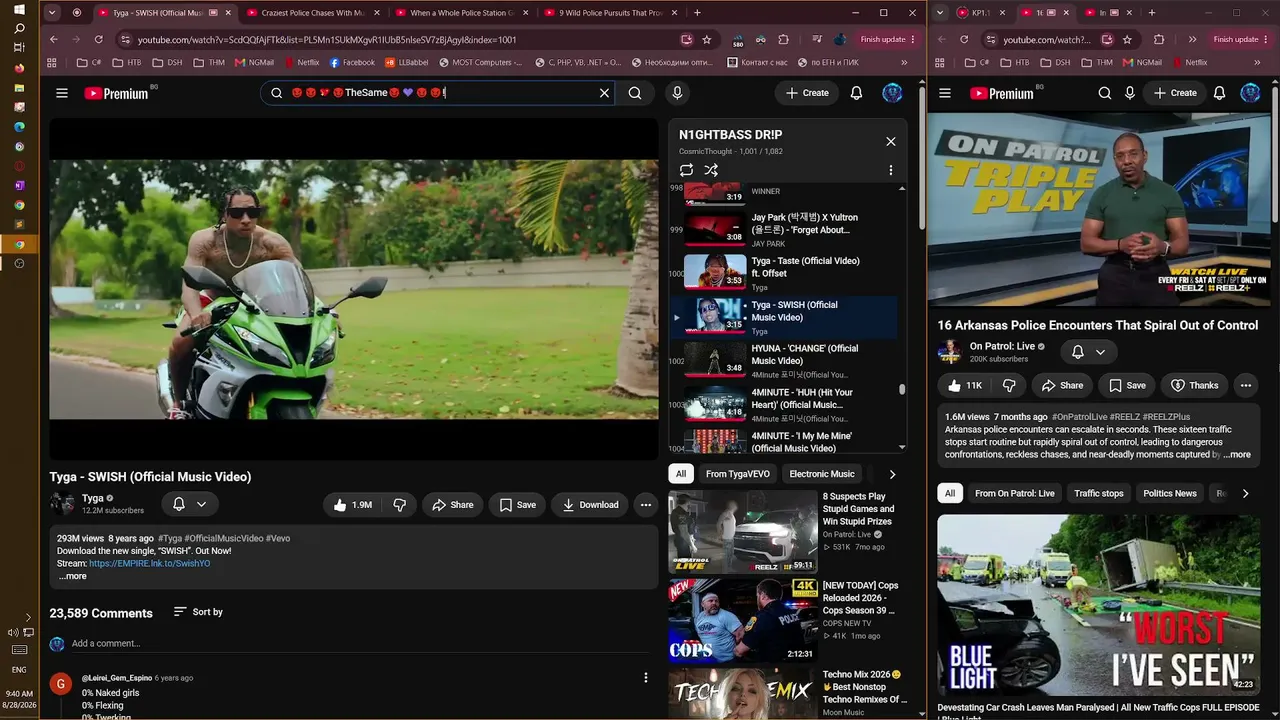Click the voice search microphone in left window
This screenshot has width=1280, height=720.
pos(677,93)
